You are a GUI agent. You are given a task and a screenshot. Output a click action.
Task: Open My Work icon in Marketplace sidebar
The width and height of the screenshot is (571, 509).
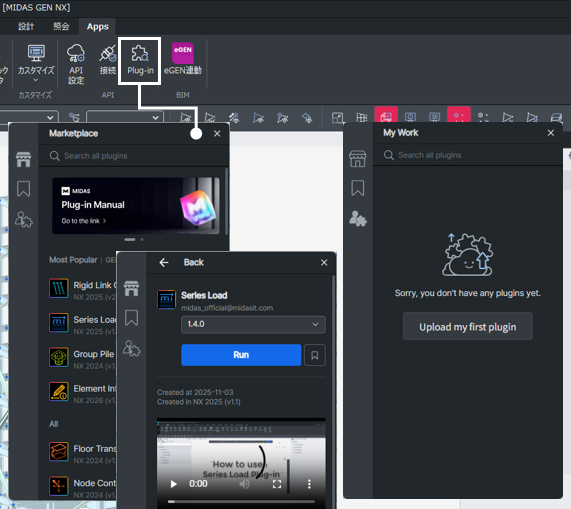pos(24,219)
